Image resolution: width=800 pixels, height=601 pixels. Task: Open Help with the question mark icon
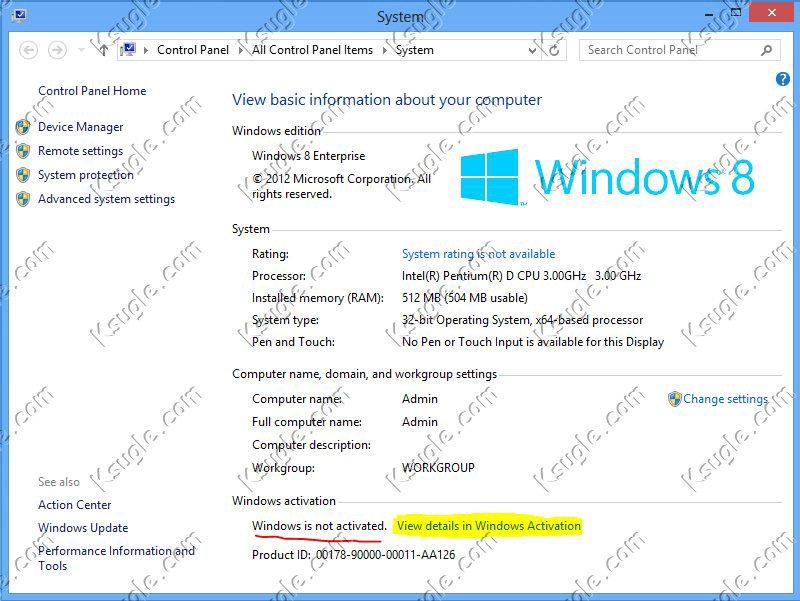(783, 79)
